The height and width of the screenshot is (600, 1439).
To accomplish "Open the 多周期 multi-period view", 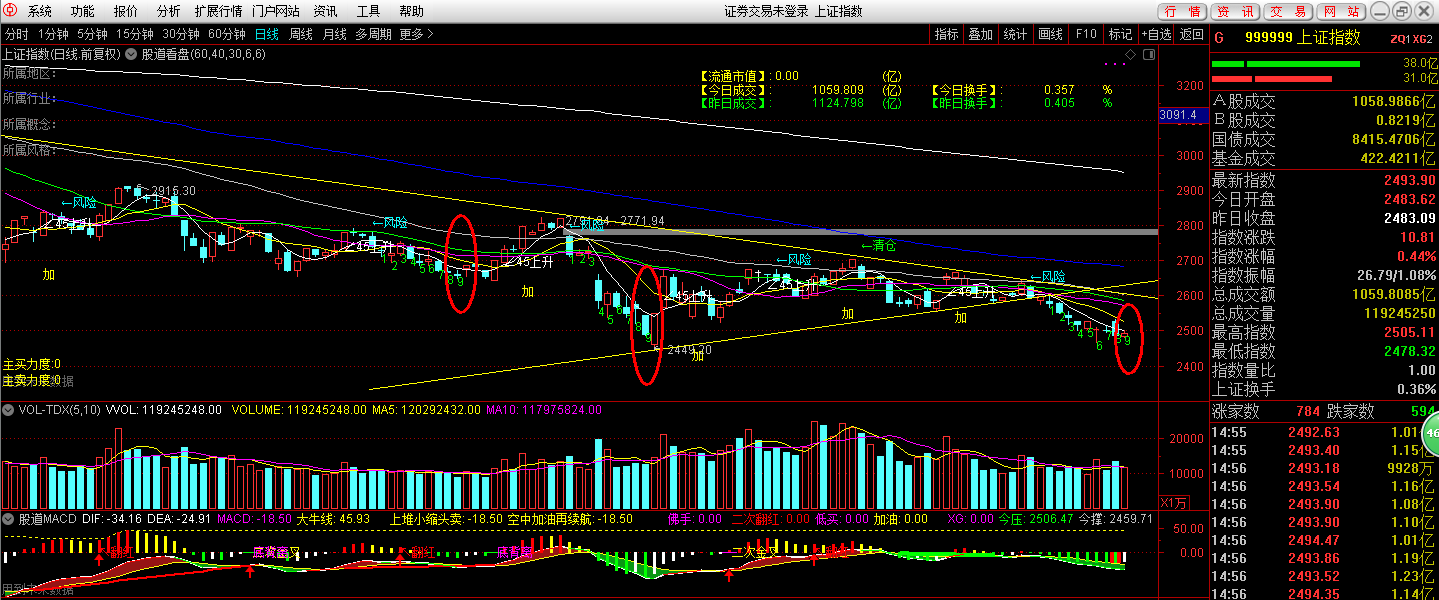I will click(373, 34).
